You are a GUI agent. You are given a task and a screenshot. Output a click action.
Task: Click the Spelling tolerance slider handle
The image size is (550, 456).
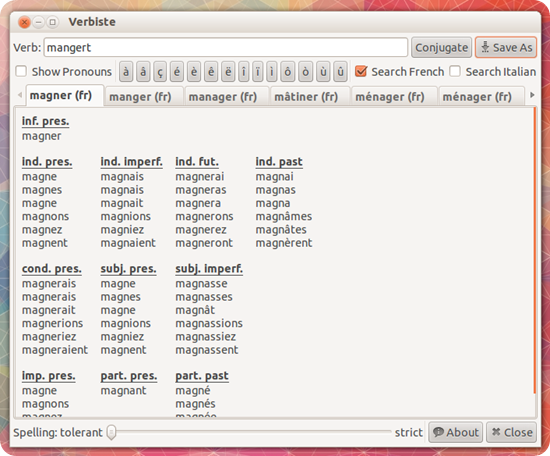(112, 432)
